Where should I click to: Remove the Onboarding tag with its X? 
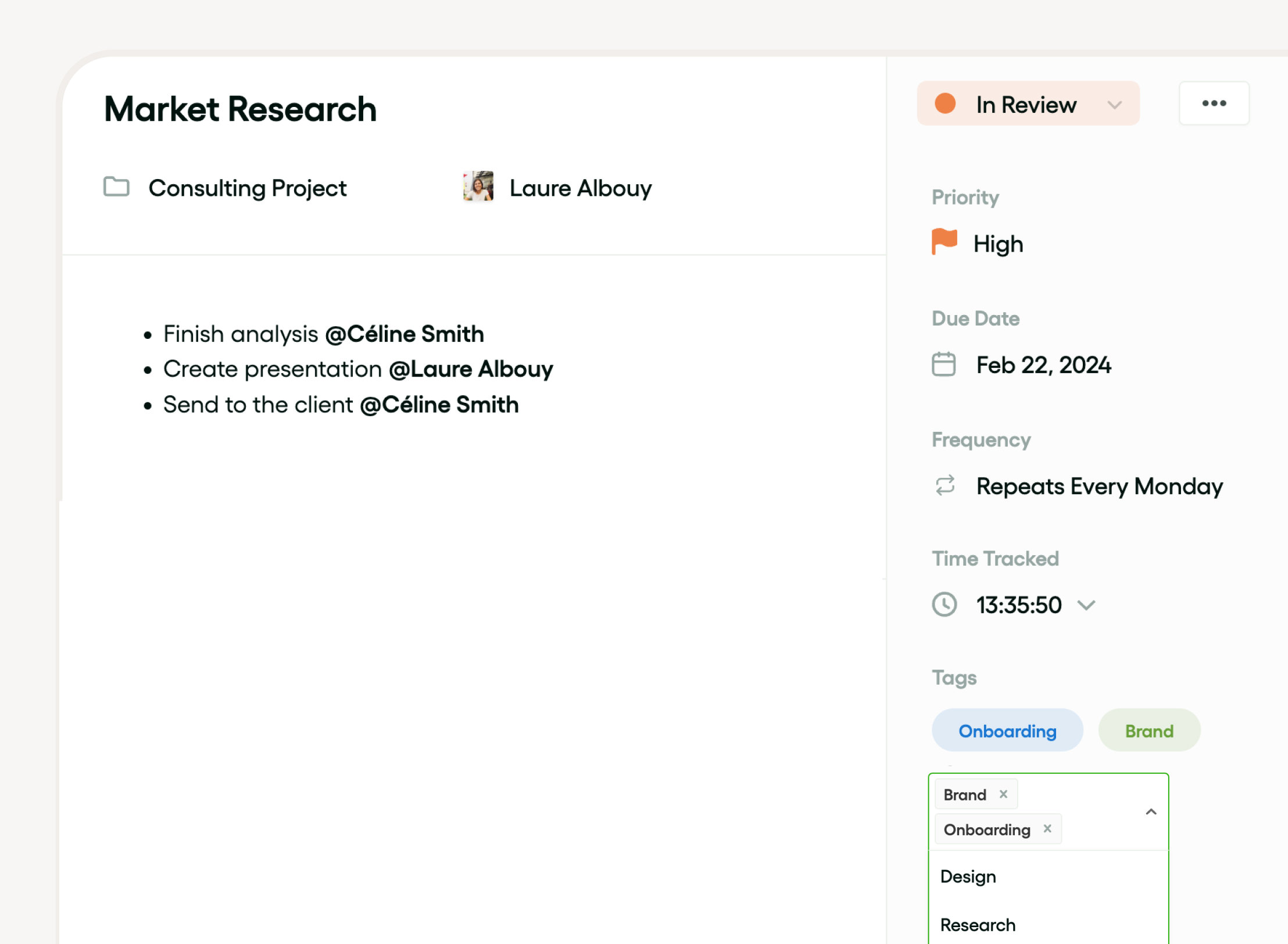coord(1047,829)
